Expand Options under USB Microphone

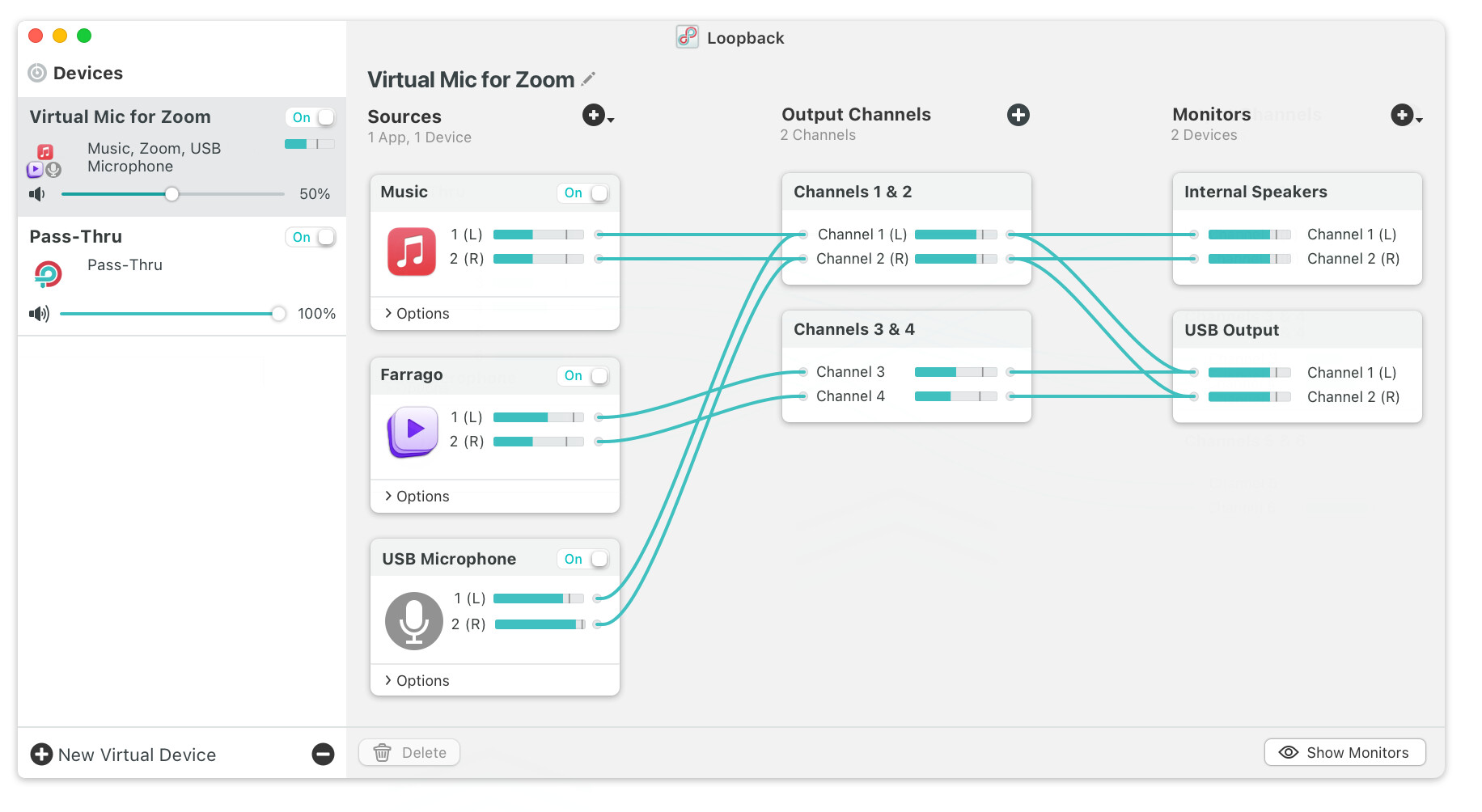(417, 681)
